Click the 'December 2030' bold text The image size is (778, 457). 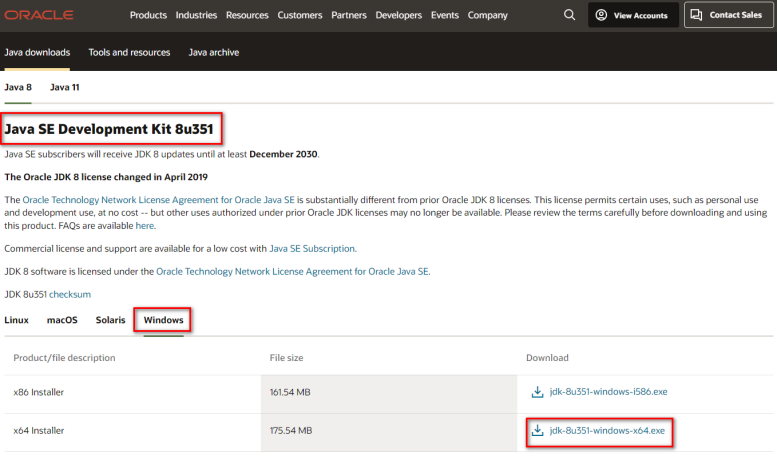(x=283, y=154)
